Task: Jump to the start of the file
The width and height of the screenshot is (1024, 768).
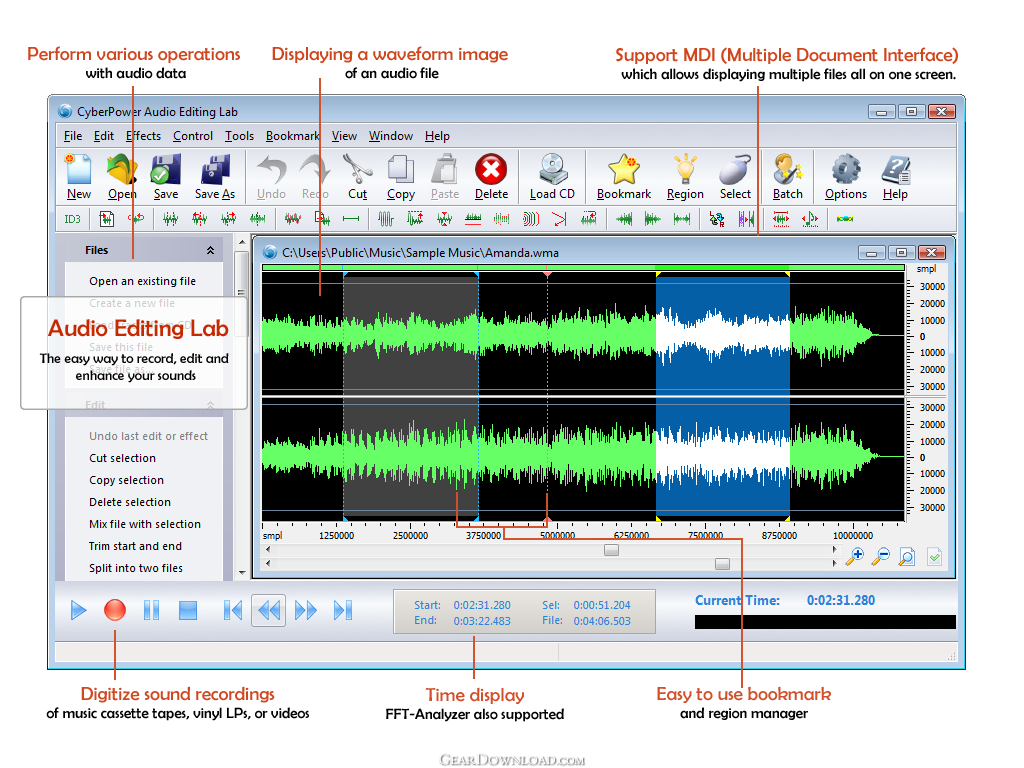Action: (x=232, y=611)
